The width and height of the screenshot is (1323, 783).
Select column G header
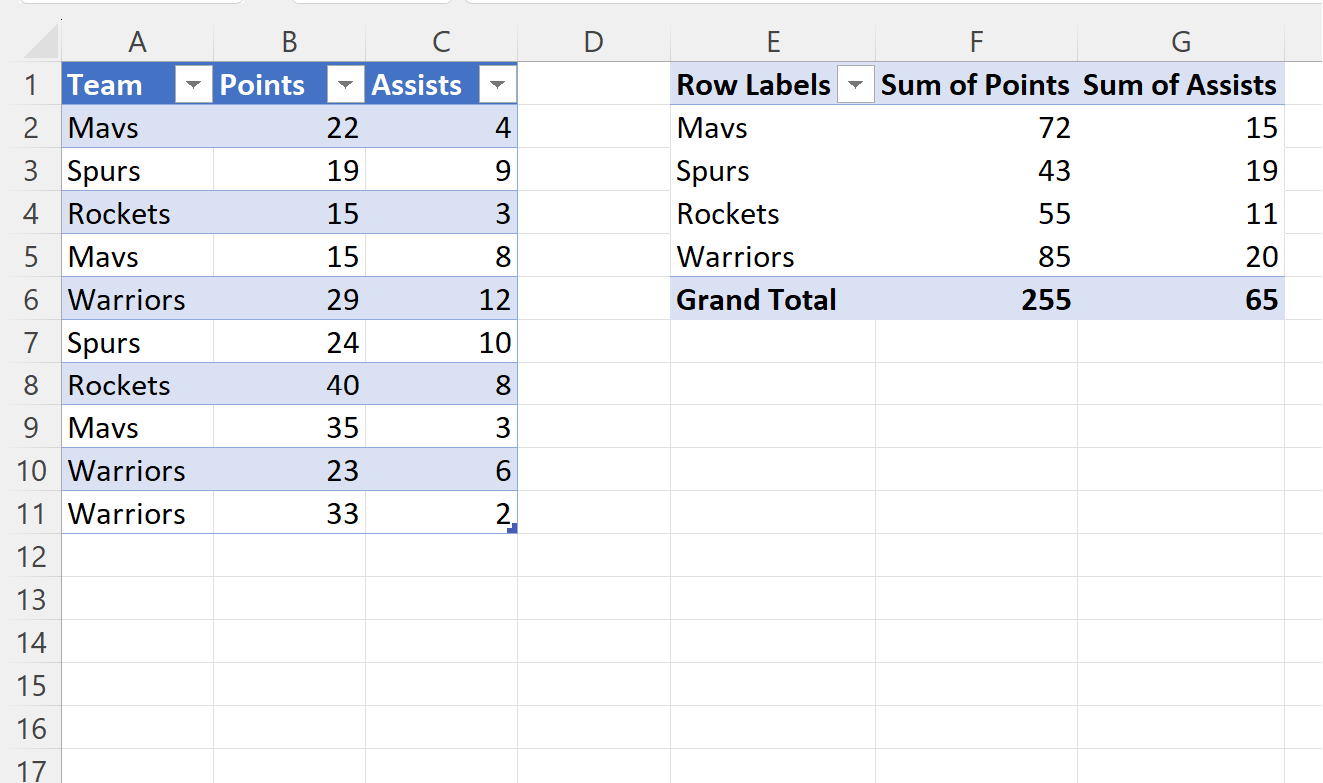coord(1181,42)
